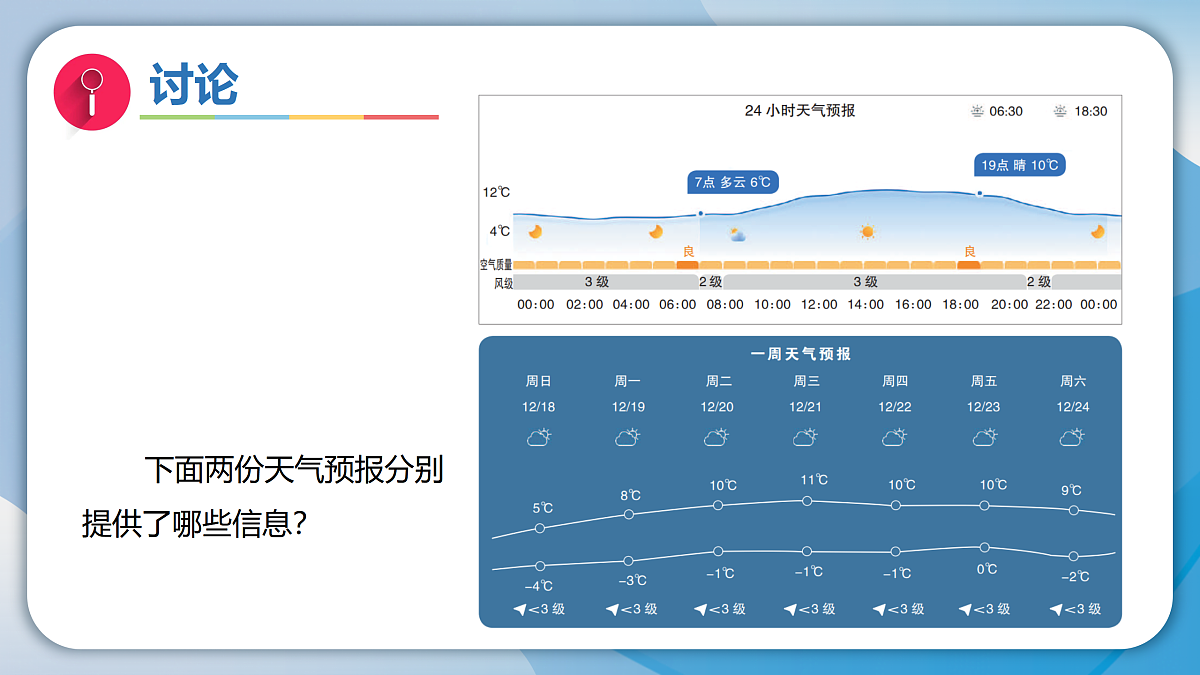Click the sunset time 18:30
This screenshot has height=675, width=1200.
(x=1091, y=111)
